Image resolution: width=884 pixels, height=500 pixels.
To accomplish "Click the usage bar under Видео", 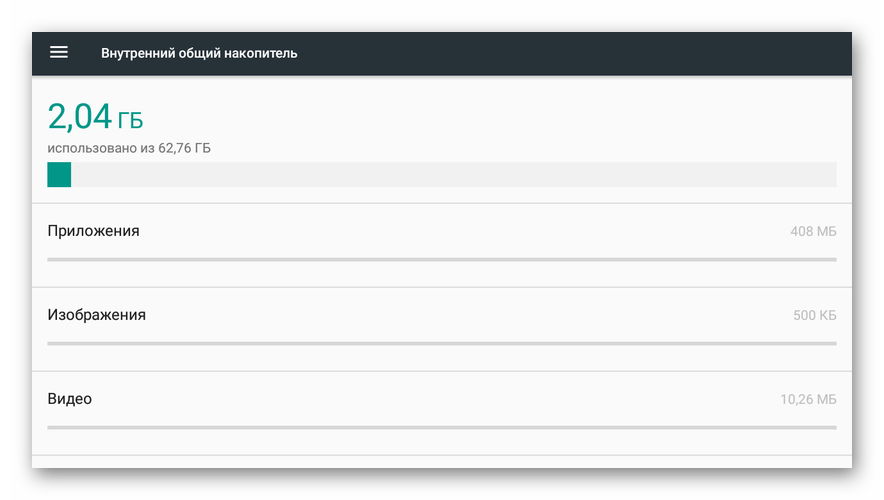I will (441, 427).
